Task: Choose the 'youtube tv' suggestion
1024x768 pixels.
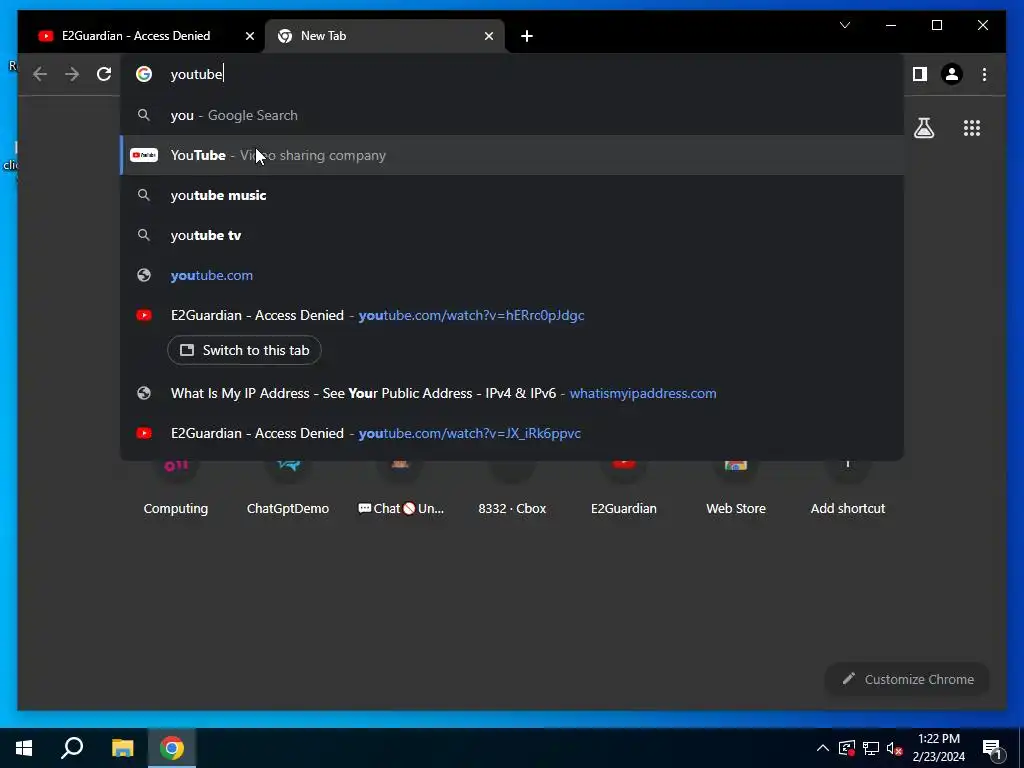Action: click(513, 235)
